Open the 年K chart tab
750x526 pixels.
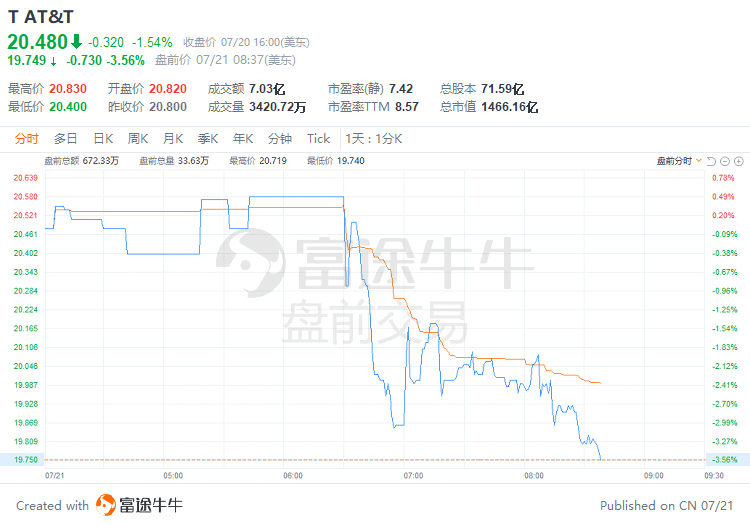(x=243, y=138)
